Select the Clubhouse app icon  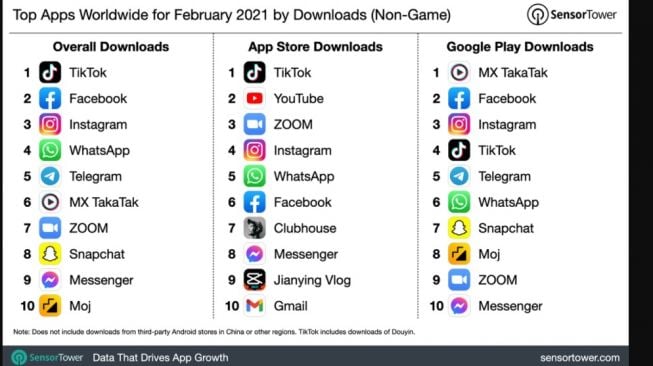coord(254,228)
